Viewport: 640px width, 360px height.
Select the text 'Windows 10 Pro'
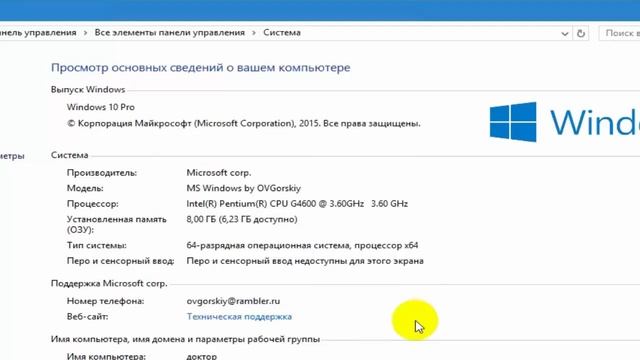[101, 107]
